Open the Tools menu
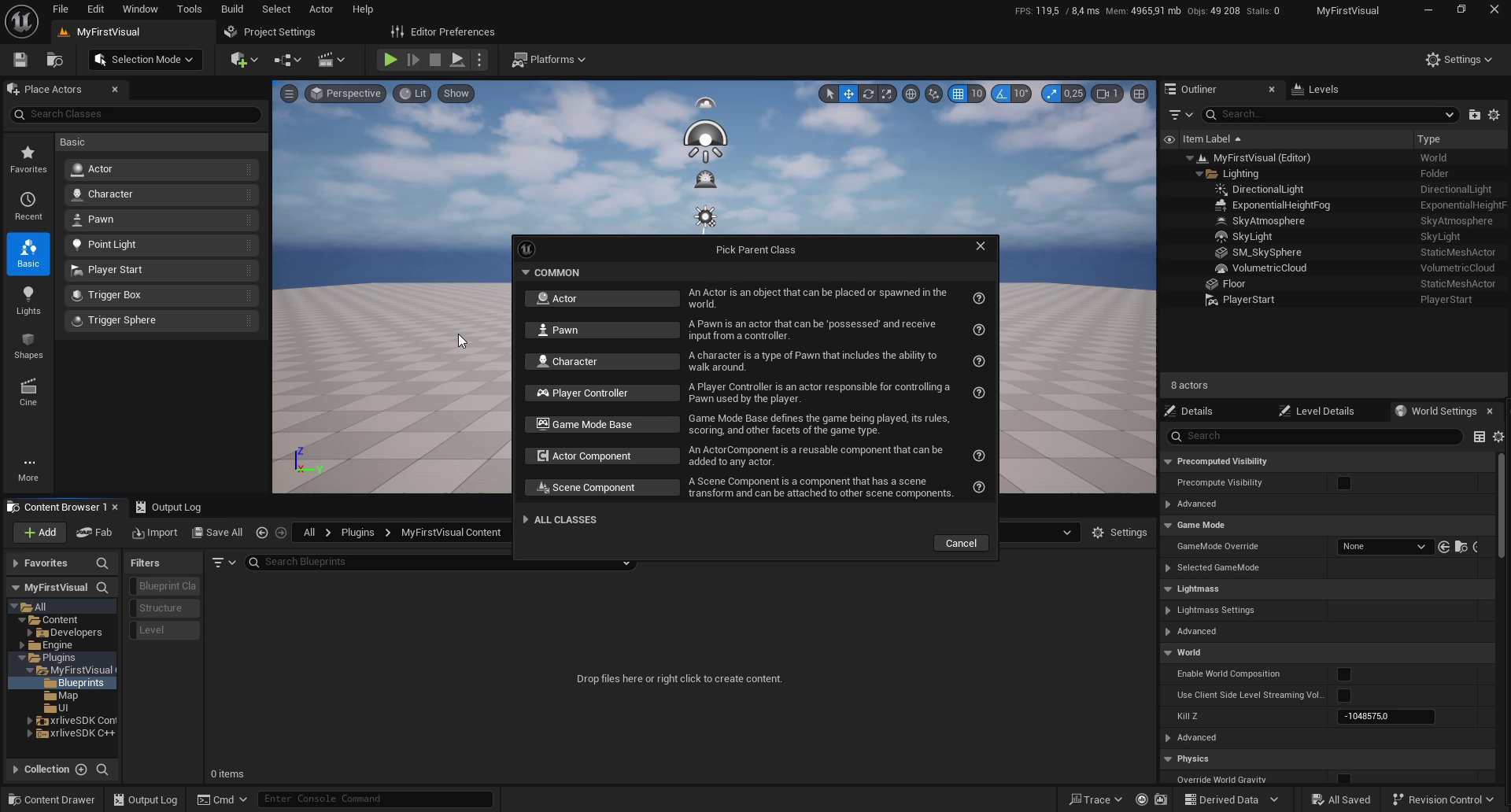Viewport: 1511px width, 812px height. [189, 9]
